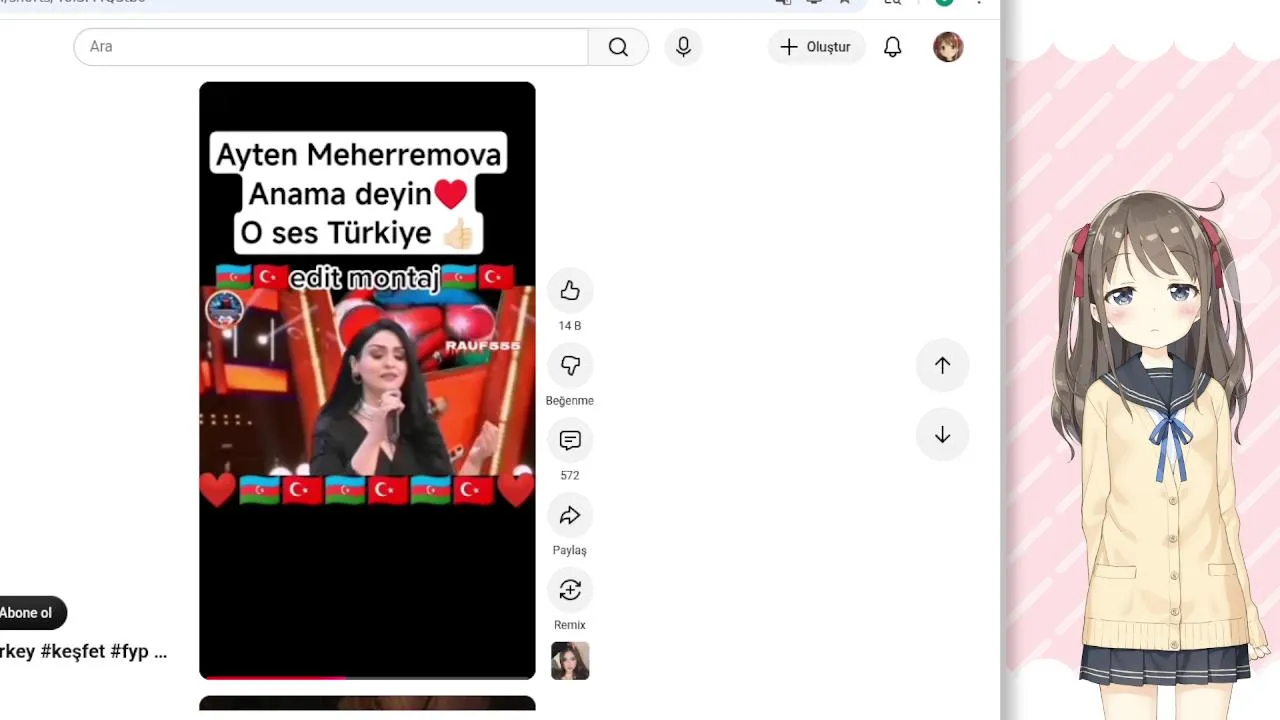Start voice search with microphone icon
1280x720 pixels.
pyautogui.click(x=683, y=47)
